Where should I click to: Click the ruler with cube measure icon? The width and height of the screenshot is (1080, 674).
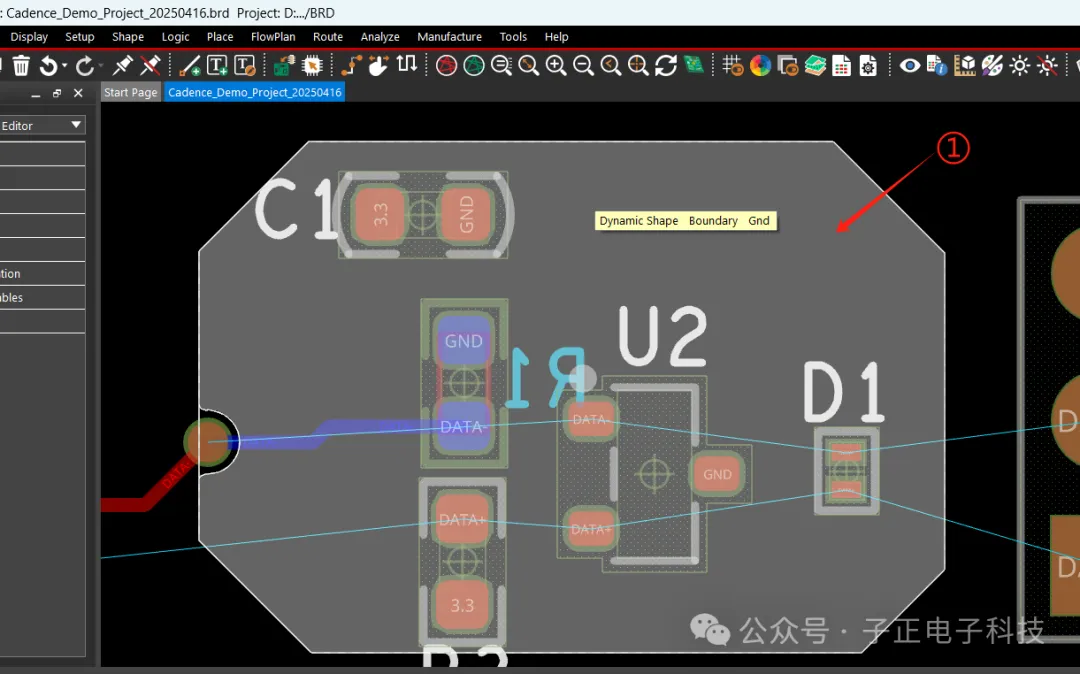965,65
